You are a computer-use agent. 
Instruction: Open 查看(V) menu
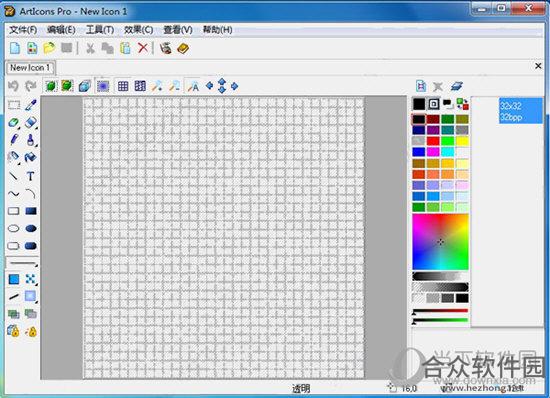point(178,30)
